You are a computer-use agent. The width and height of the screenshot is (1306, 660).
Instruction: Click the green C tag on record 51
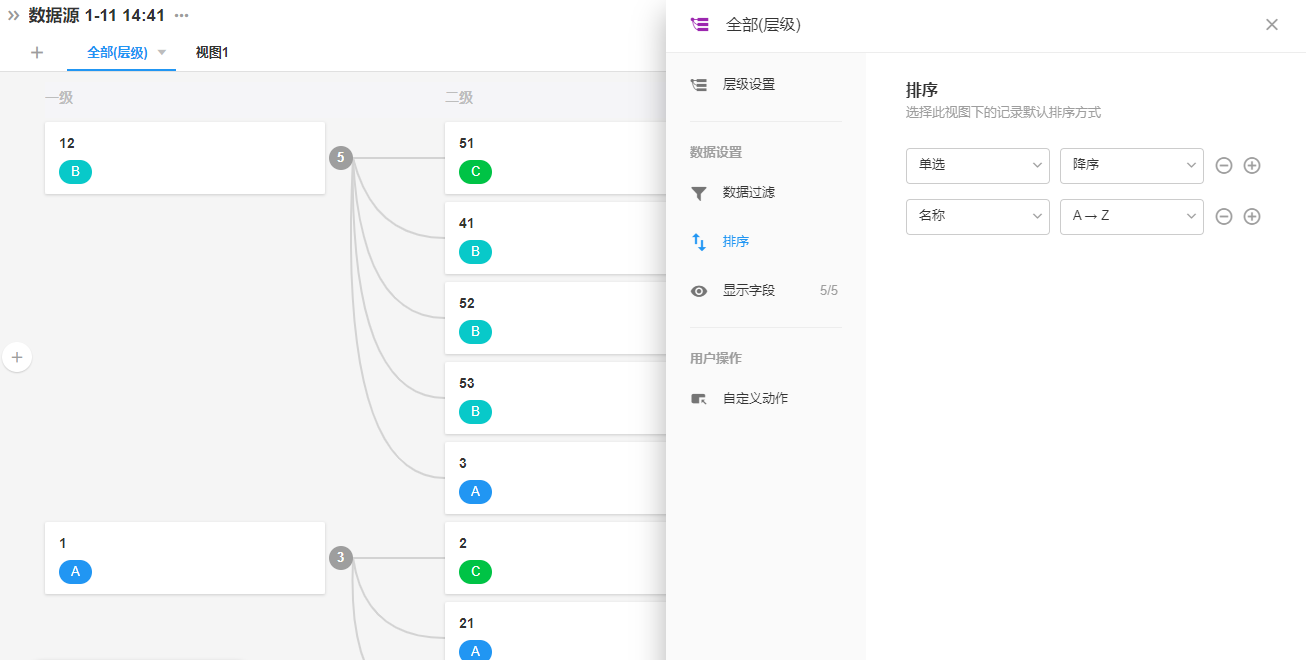(x=475, y=172)
